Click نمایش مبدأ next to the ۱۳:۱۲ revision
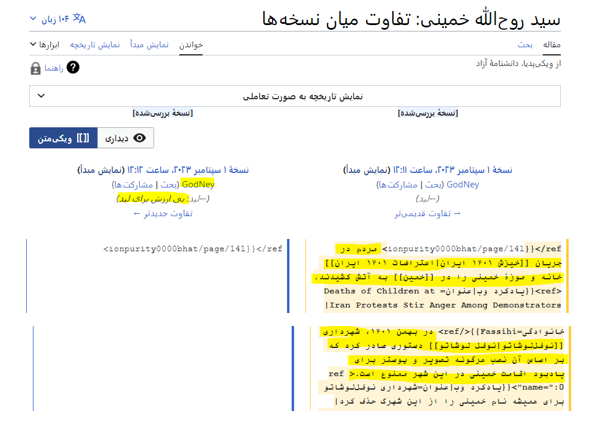Image resolution: width=597 pixels, height=438 pixels. [x=101, y=170]
